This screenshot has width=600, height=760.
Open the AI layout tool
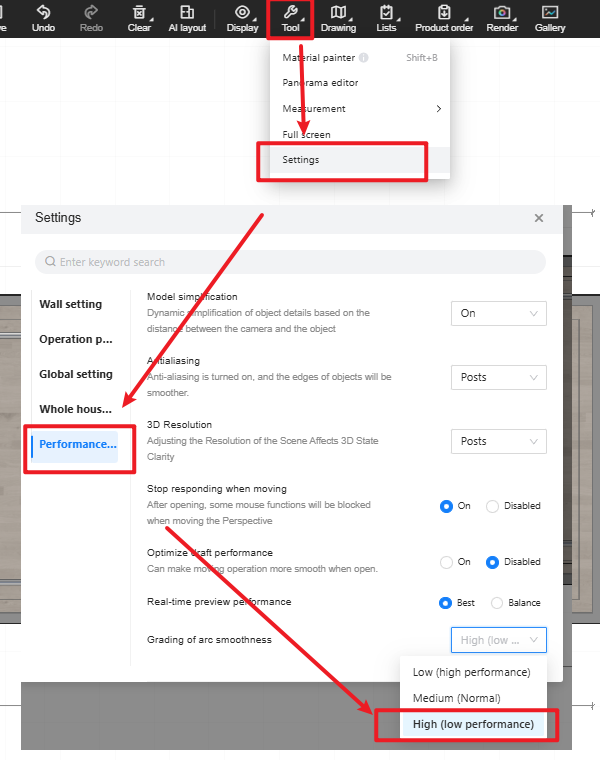pyautogui.click(x=187, y=13)
